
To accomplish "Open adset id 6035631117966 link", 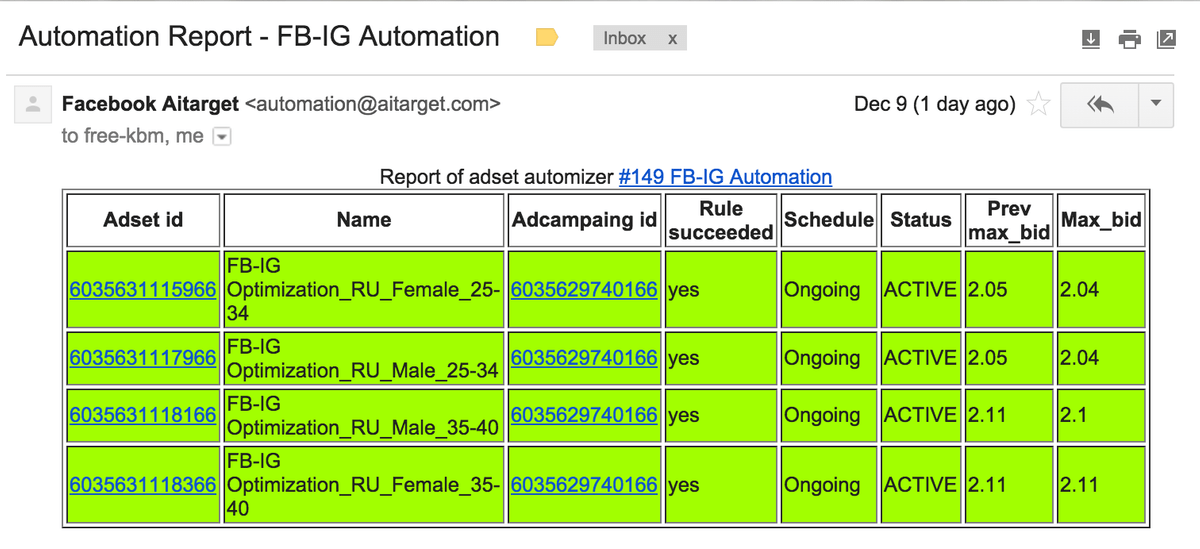I will [143, 358].
